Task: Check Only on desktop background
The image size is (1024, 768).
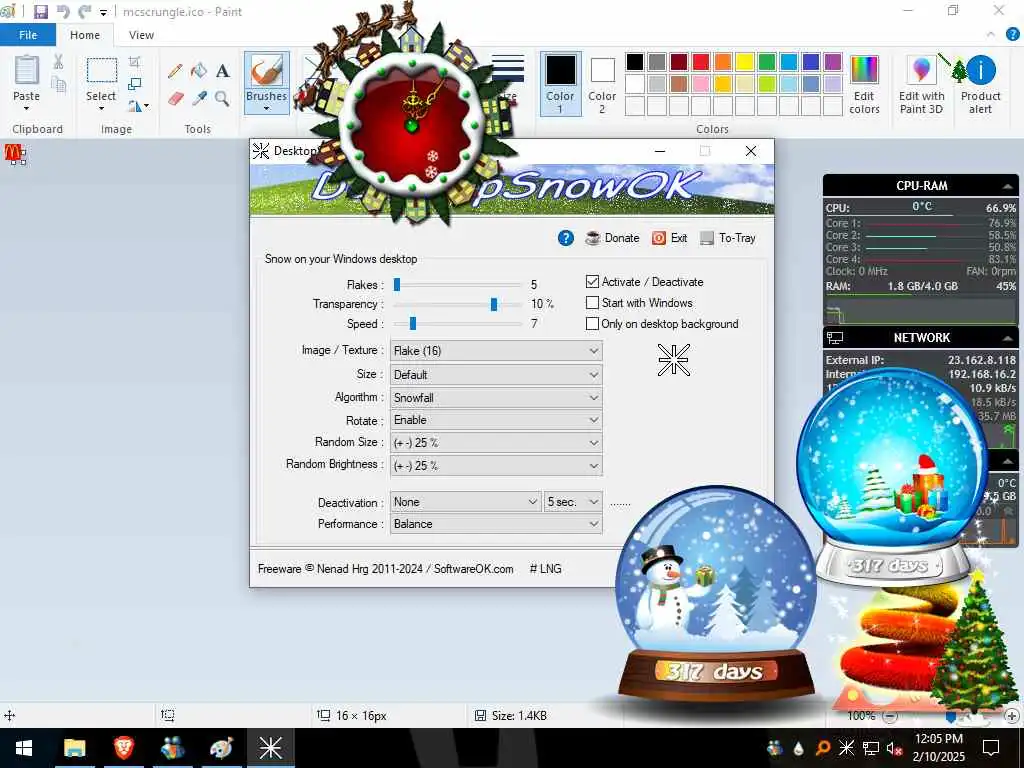Action: tap(592, 323)
